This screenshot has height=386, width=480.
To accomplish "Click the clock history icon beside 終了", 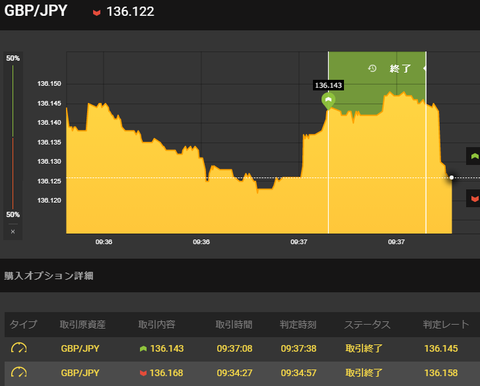I will click(x=372, y=68).
